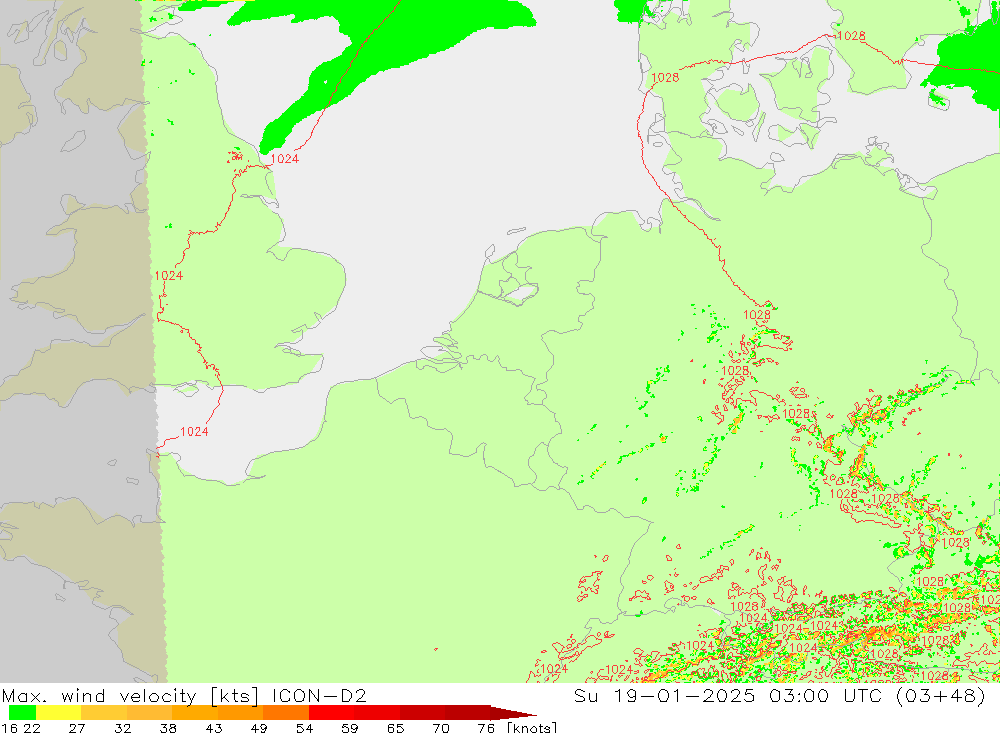Select the 70-76 knots legend swatch
1000x733 pixels.
coord(467,713)
